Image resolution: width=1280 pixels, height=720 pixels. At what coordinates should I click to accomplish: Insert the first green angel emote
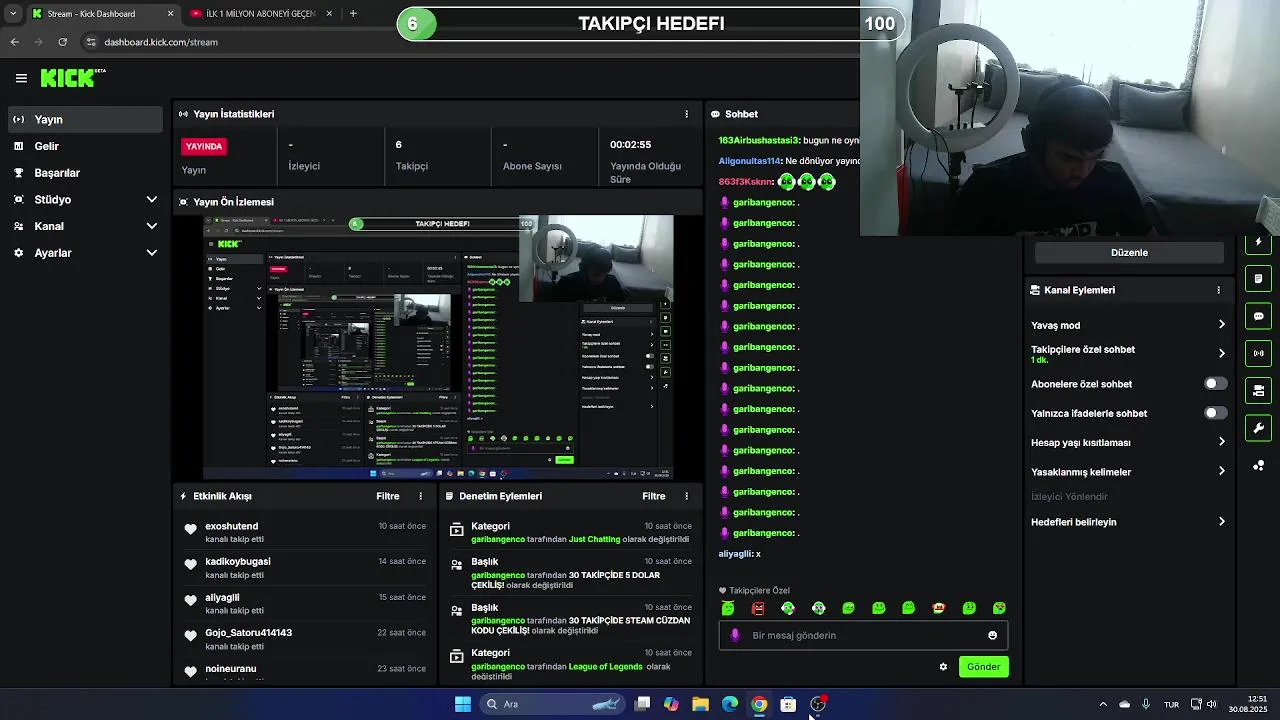(728, 608)
